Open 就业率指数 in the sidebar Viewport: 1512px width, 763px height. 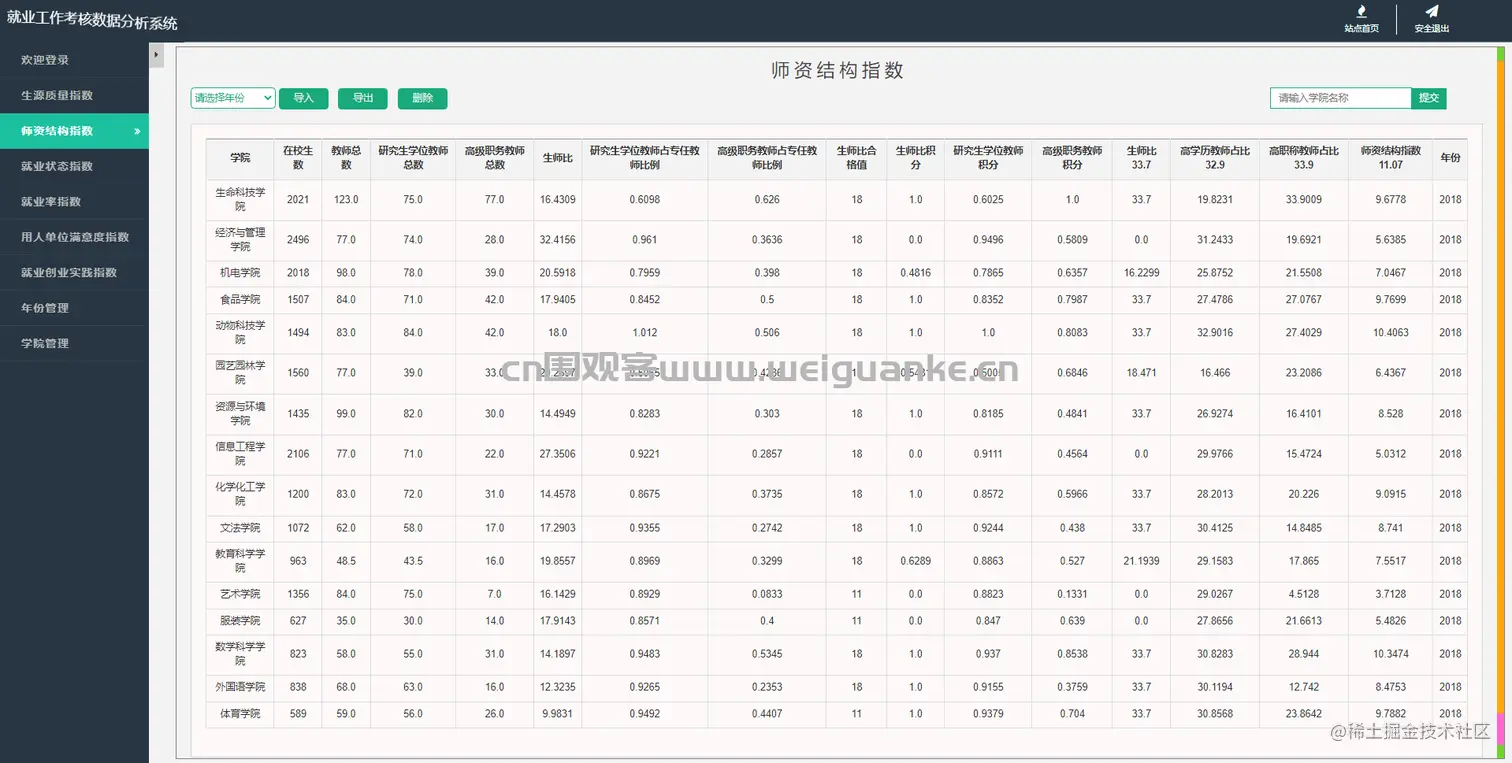click(x=74, y=201)
